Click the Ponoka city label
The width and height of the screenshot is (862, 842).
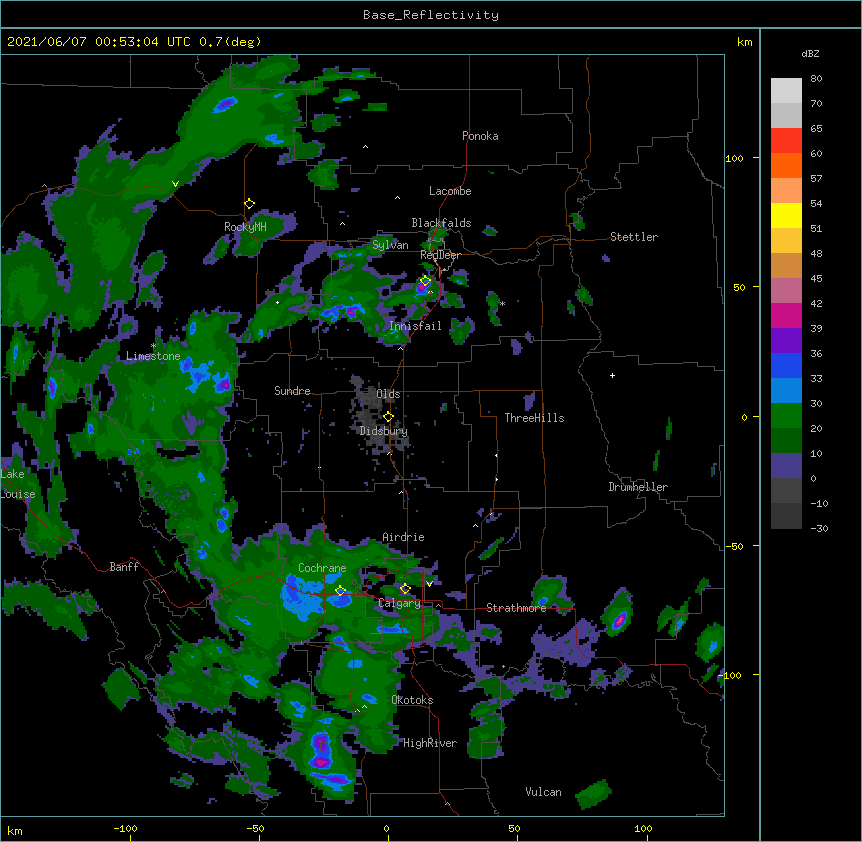(480, 136)
